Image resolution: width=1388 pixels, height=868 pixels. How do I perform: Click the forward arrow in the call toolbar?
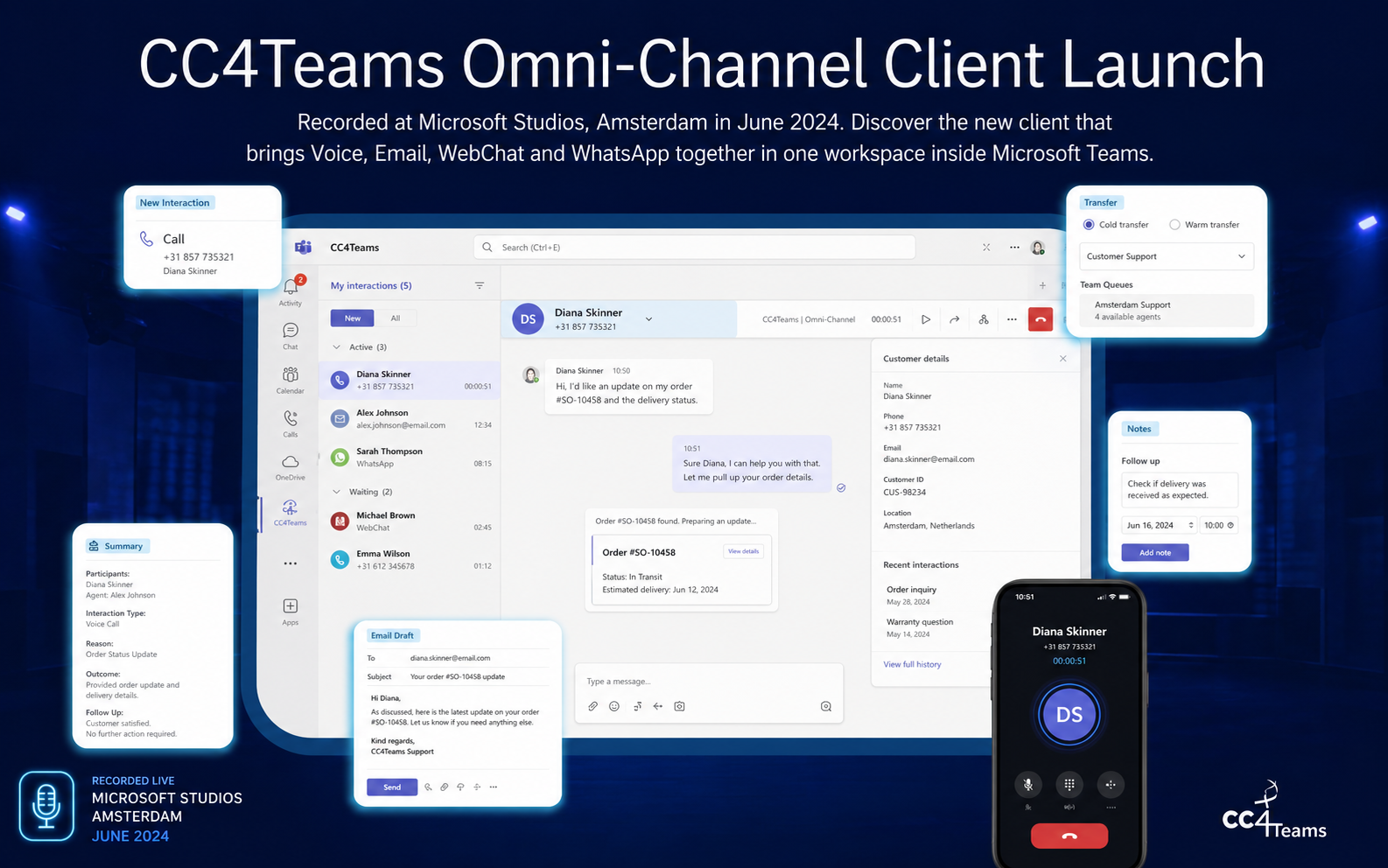click(x=955, y=319)
